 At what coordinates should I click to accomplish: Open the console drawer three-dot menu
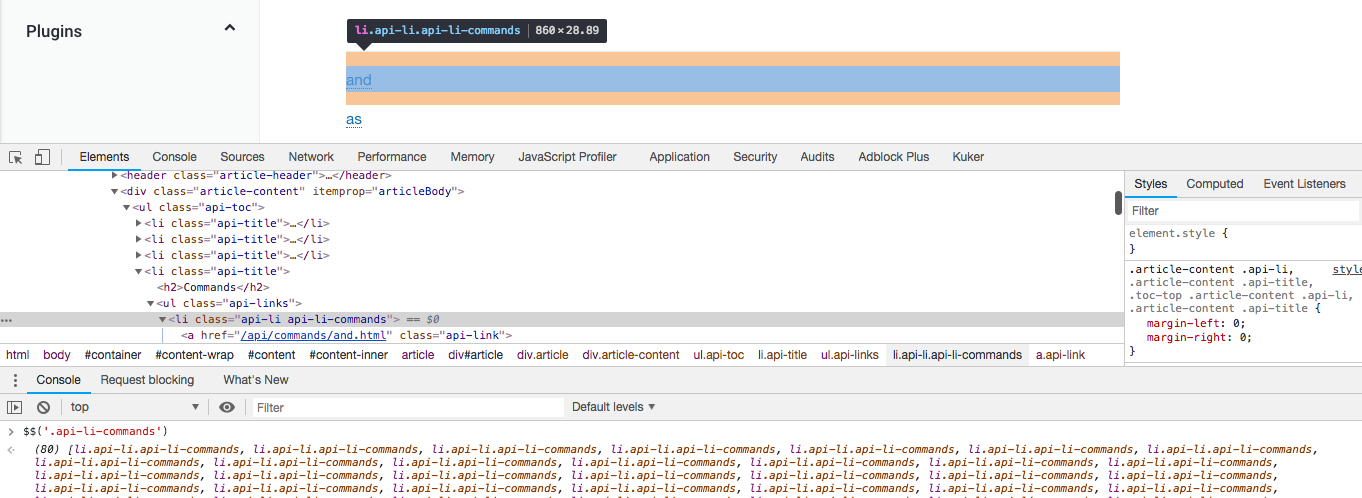pyautogui.click(x=14, y=380)
